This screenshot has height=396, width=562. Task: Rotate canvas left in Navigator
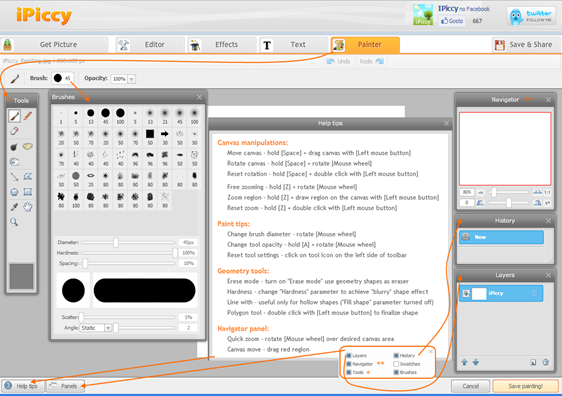click(x=480, y=203)
